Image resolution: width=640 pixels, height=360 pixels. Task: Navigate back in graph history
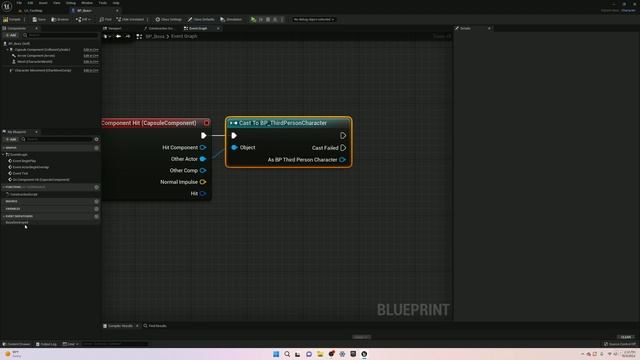click(118, 36)
